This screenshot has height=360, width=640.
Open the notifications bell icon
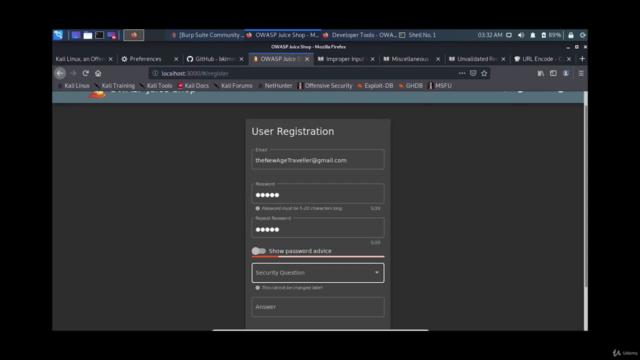(x=533, y=35)
